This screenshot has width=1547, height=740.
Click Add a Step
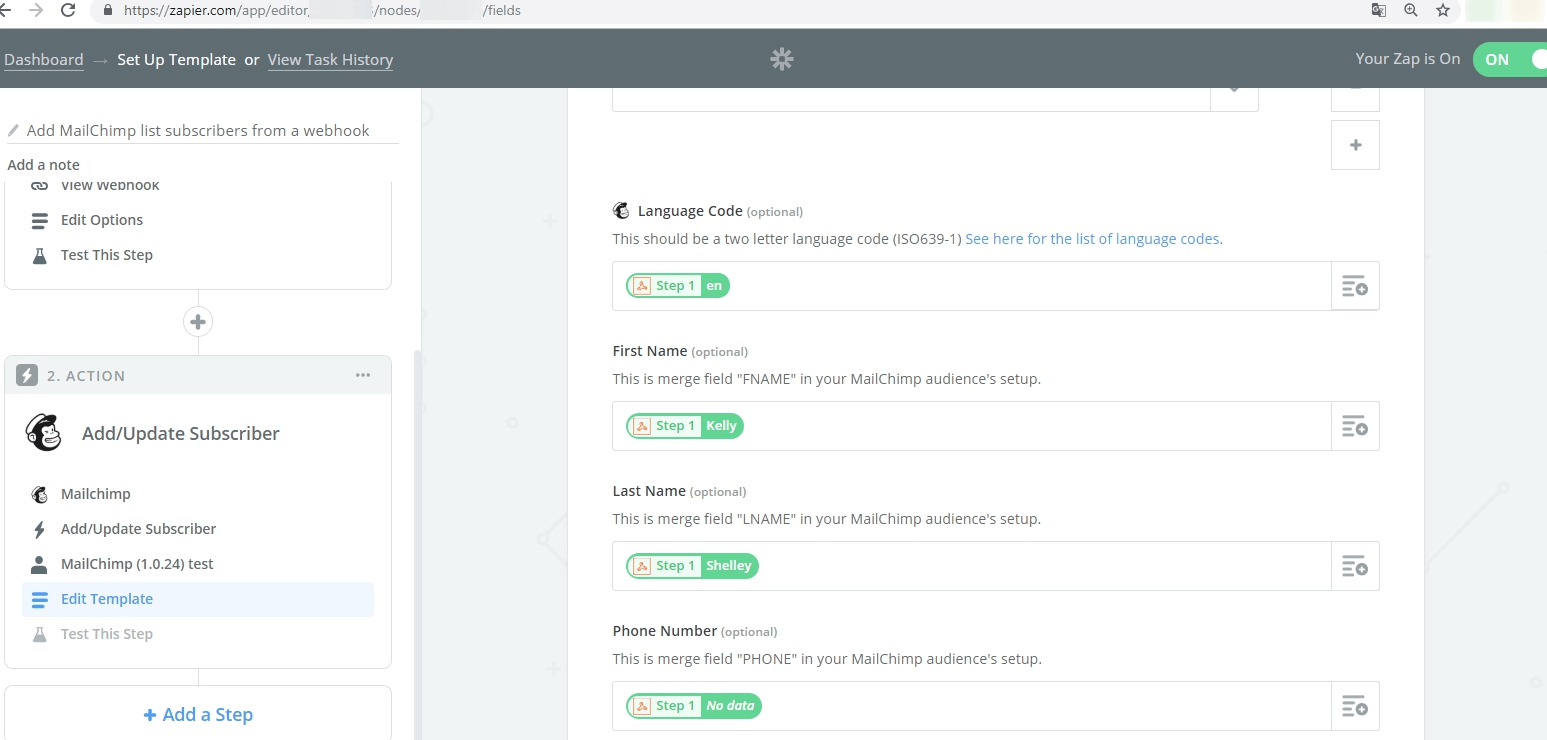(198, 714)
